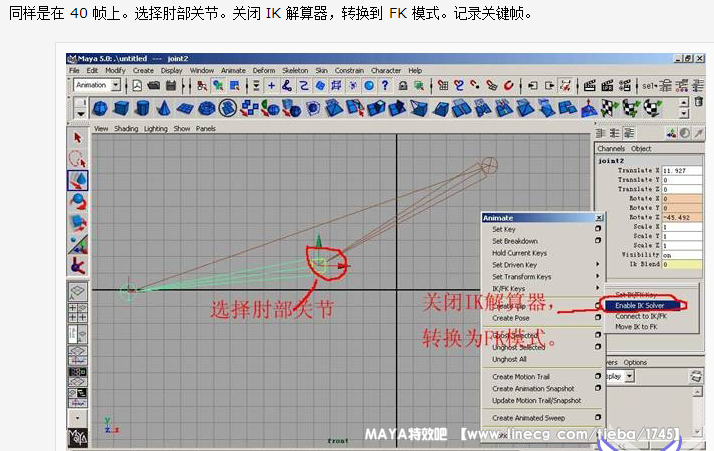Click the Translate X value field
This screenshot has width=714, height=451.
click(682, 170)
